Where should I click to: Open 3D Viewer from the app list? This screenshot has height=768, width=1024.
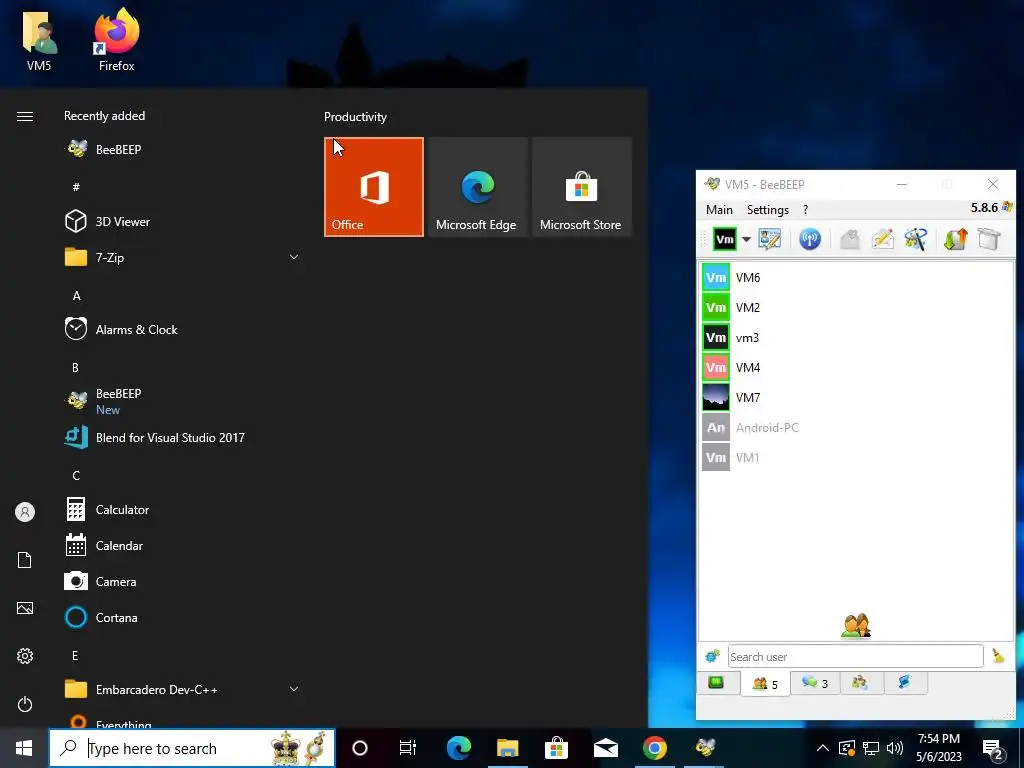(183, 221)
